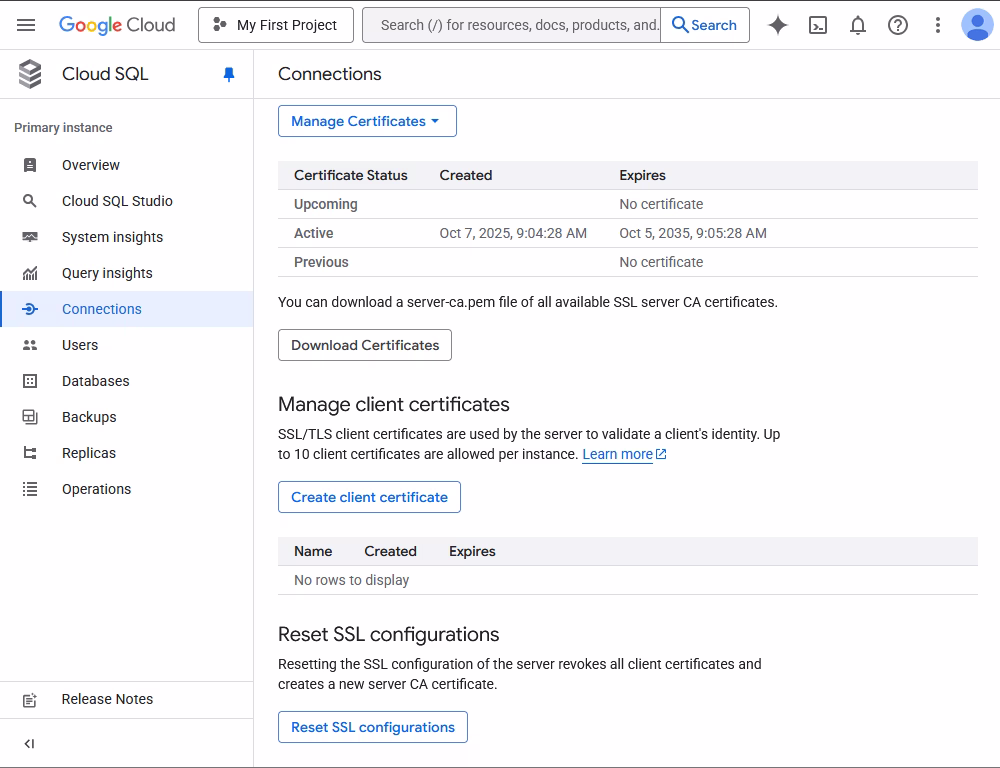Collapse the sidebar using the bottom arrow
This screenshot has width=1000, height=768.
click(29, 743)
